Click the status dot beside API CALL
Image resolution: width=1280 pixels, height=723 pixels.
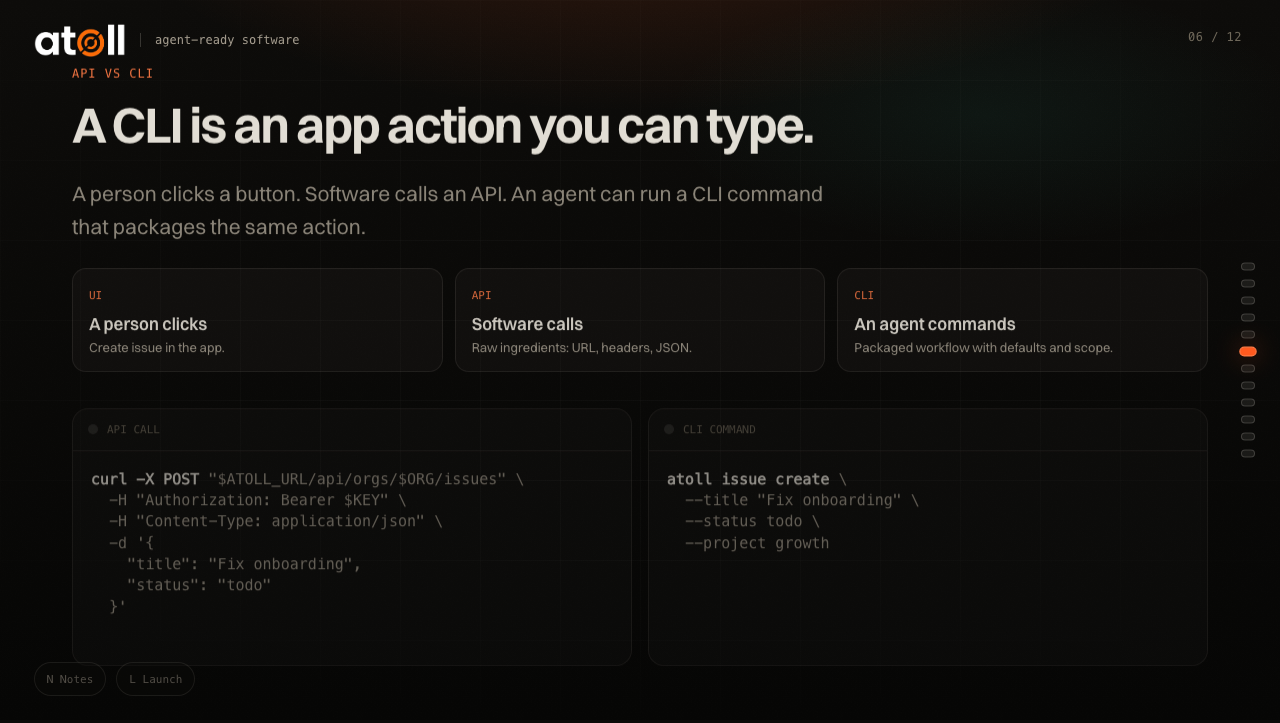[x=93, y=429]
